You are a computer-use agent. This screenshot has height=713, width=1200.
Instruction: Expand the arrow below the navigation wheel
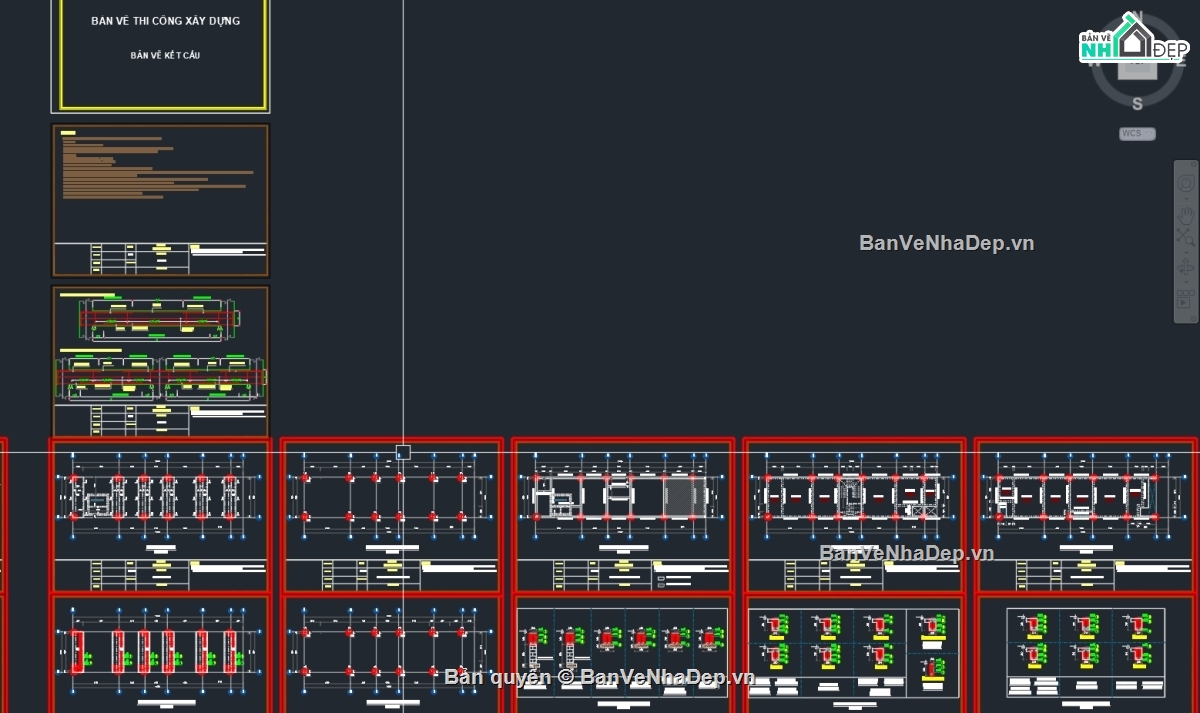point(1186,198)
